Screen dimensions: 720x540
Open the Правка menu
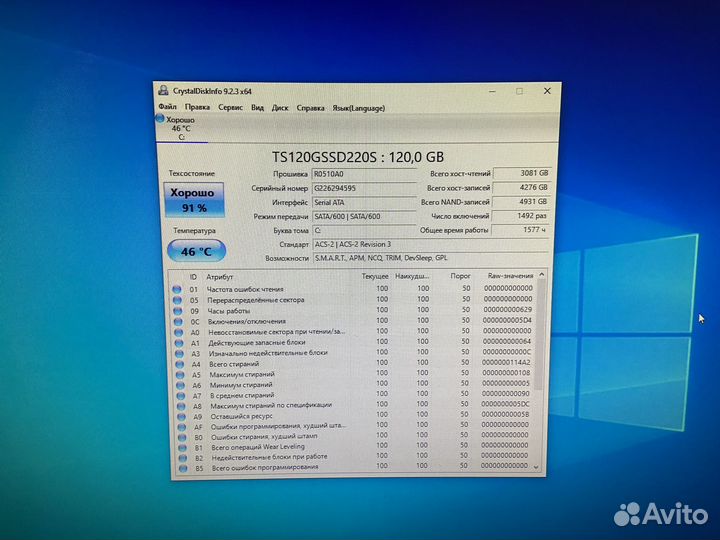pyautogui.click(x=197, y=107)
